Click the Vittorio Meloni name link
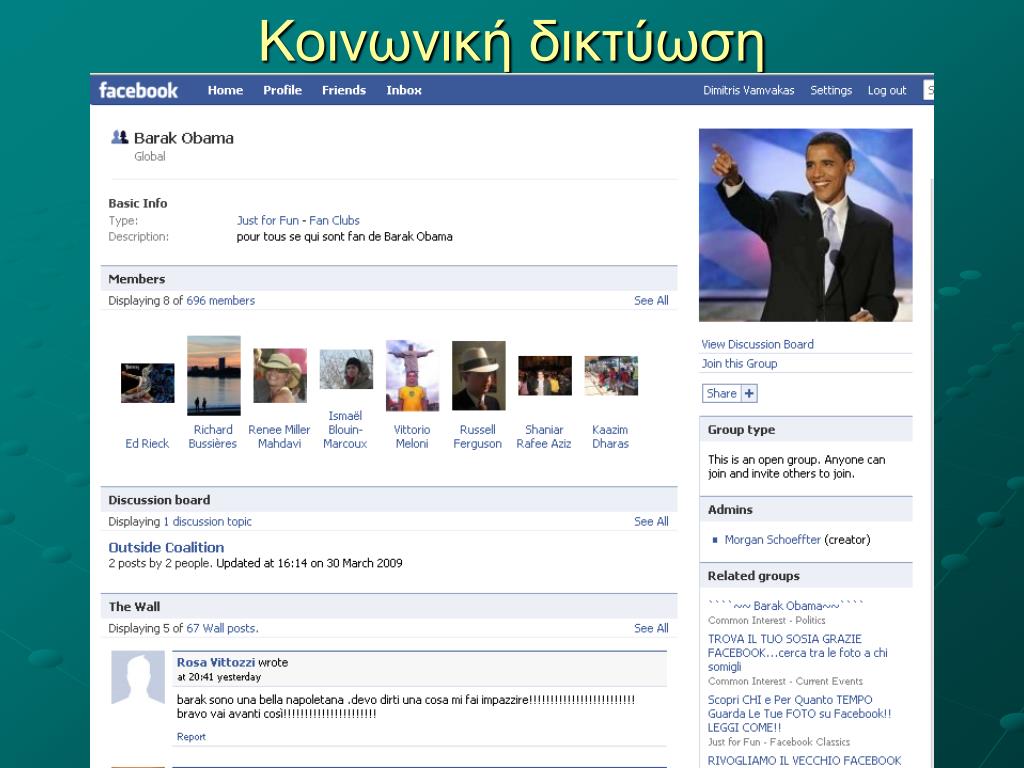The image size is (1024, 768). (411, 436)
